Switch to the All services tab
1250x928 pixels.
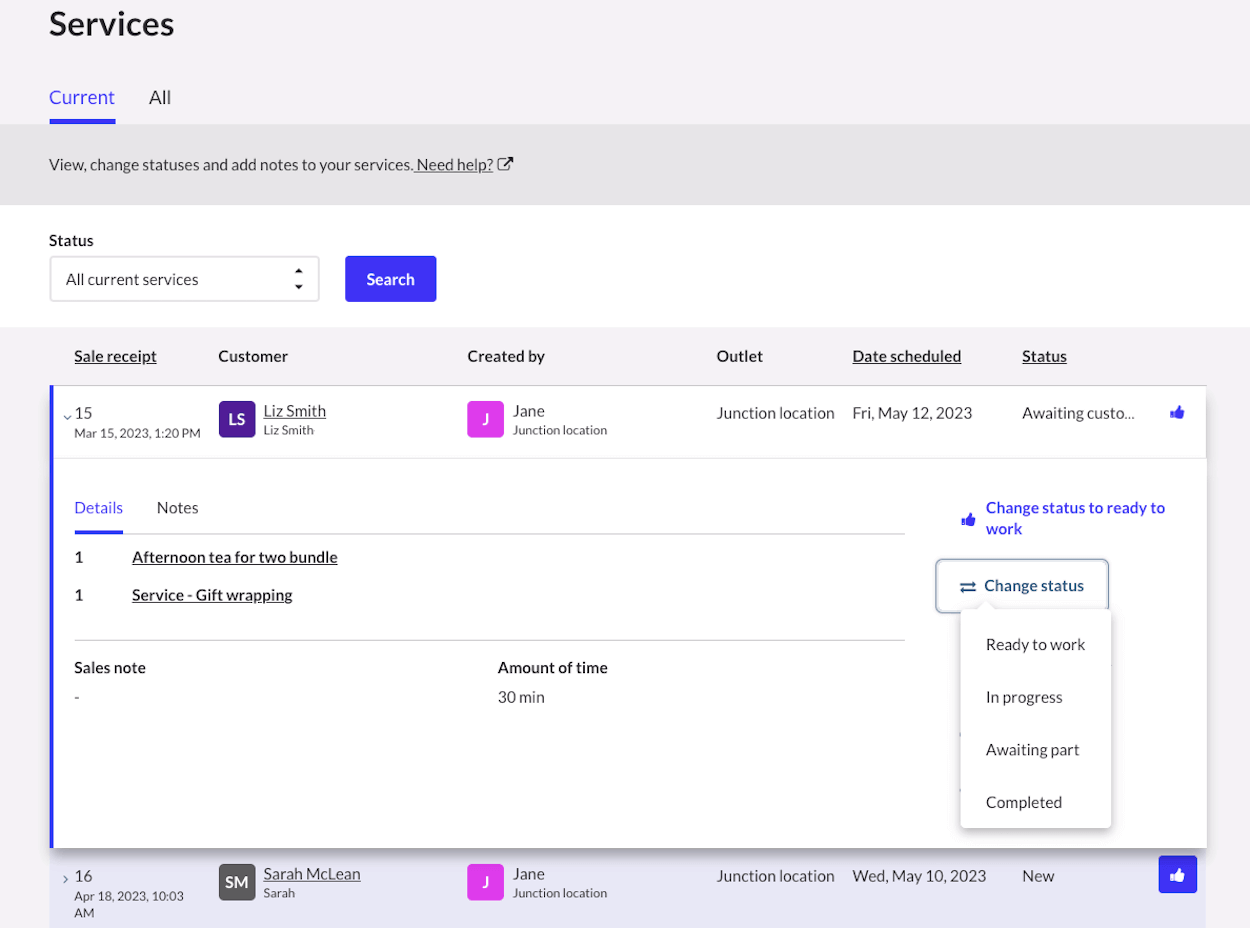[x=160, y=98]
